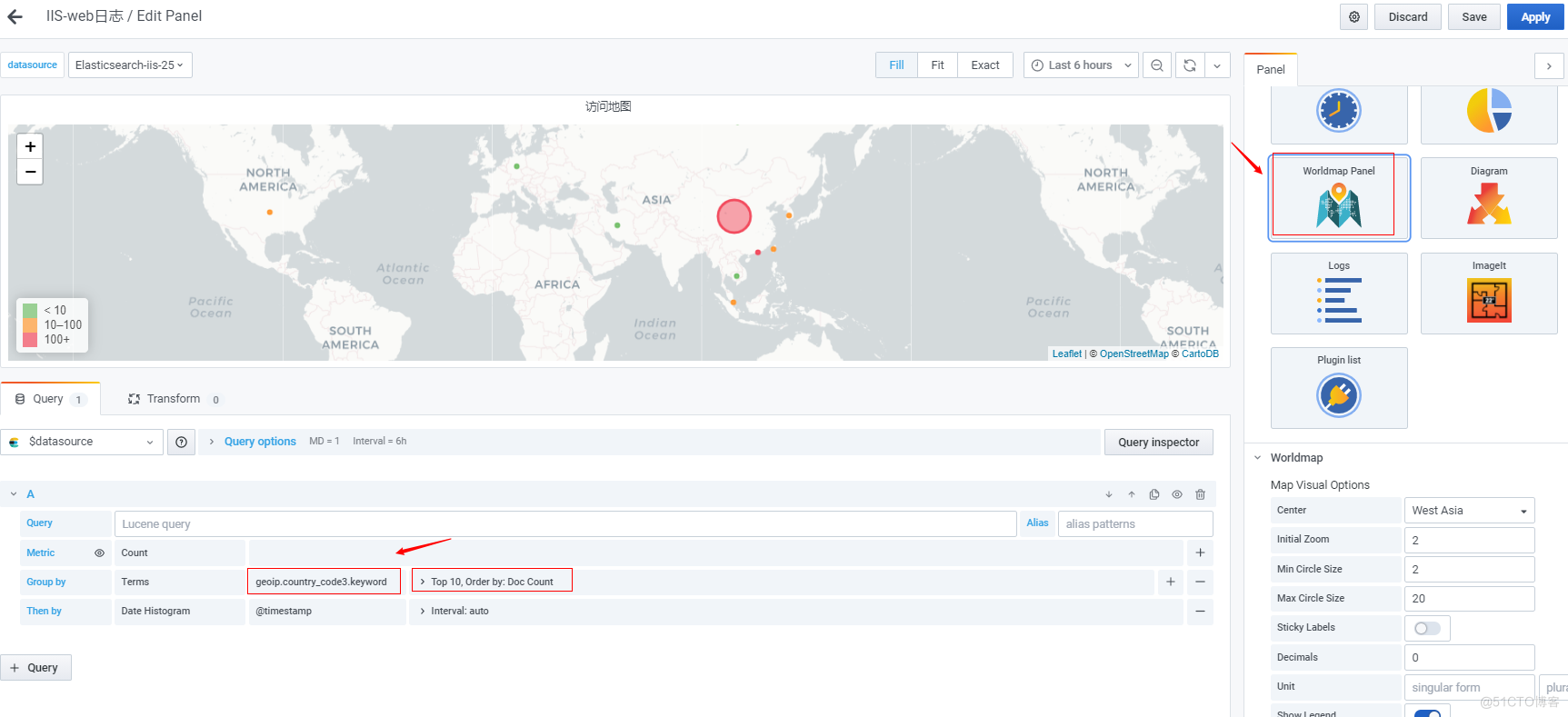
Task: Toggle visibility of query A
Action: [x=1177, y=494]
